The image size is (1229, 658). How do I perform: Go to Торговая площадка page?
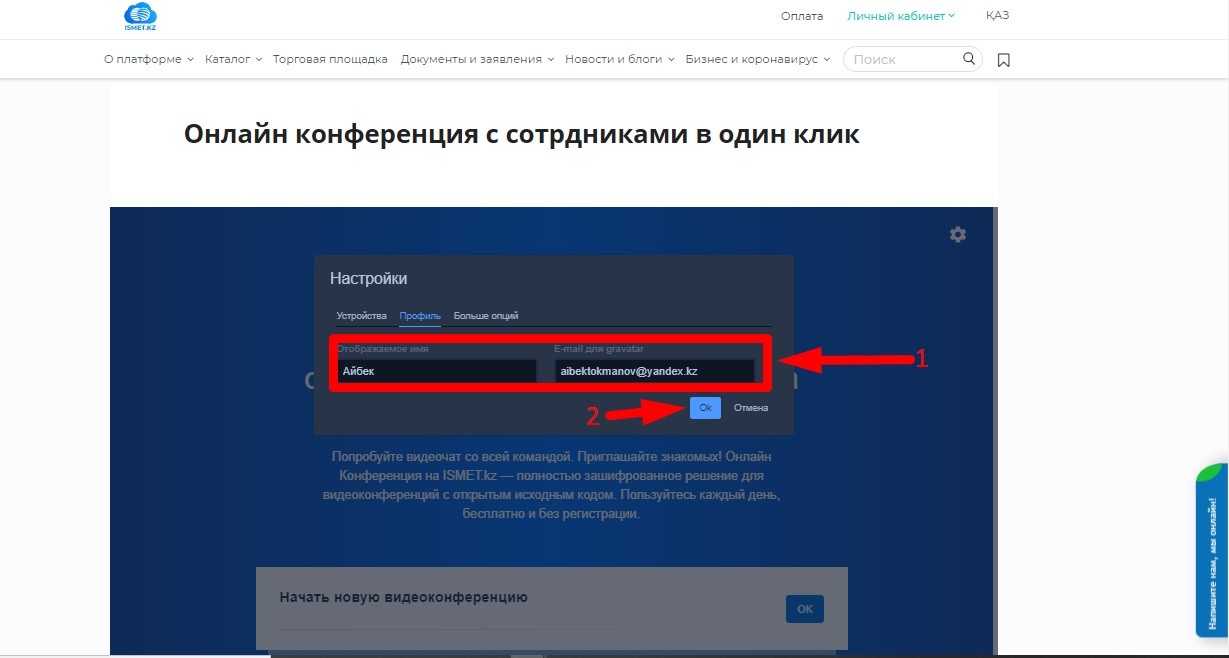330,59
